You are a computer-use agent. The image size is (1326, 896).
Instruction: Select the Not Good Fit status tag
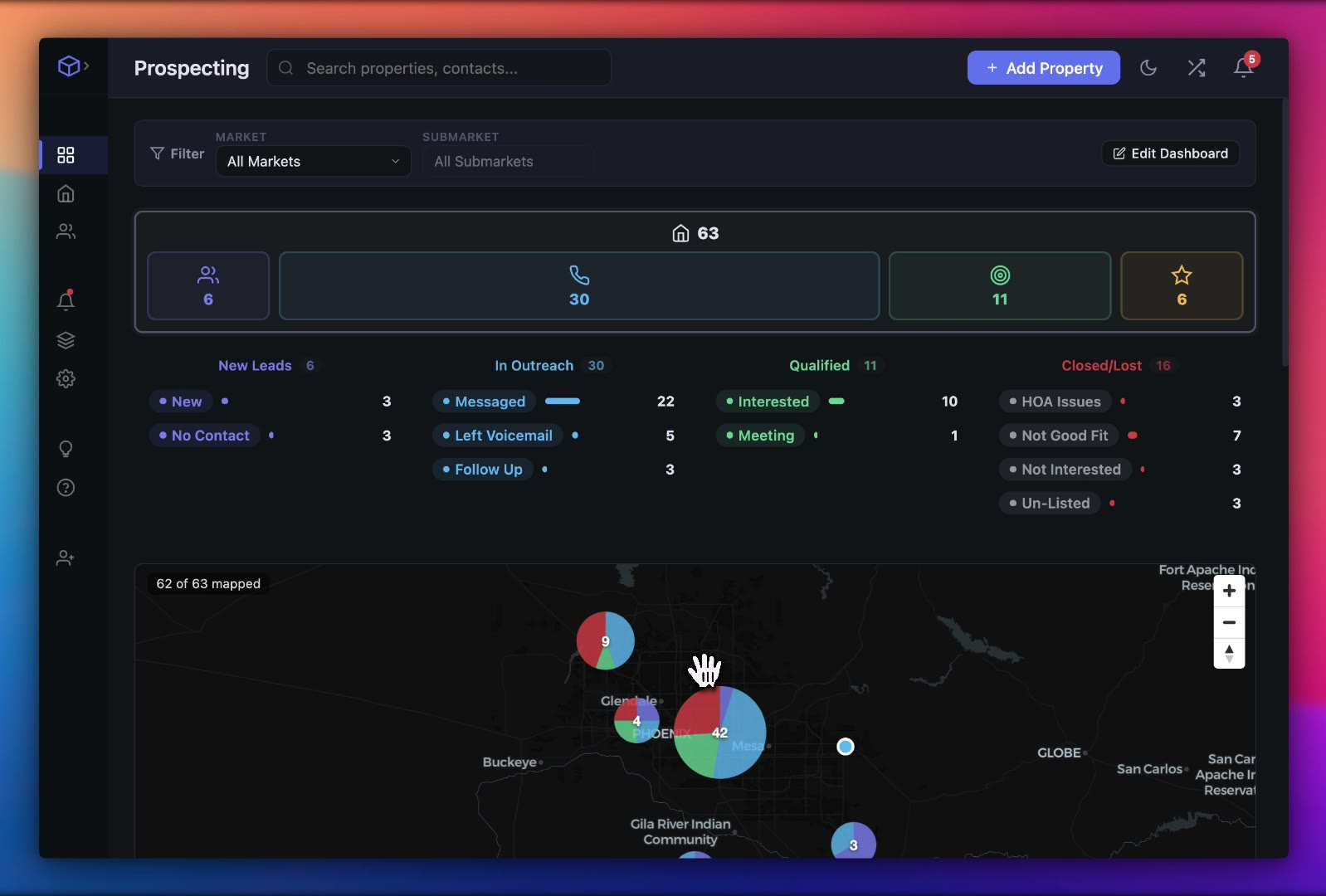coord(1058,436)
